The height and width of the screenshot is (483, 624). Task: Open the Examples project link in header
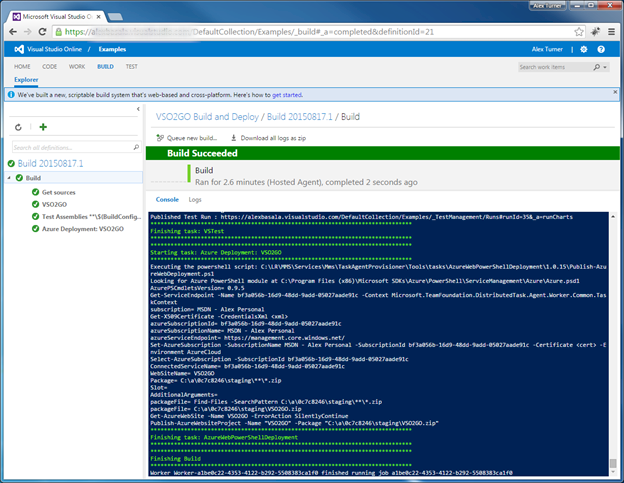coord(112,49)
